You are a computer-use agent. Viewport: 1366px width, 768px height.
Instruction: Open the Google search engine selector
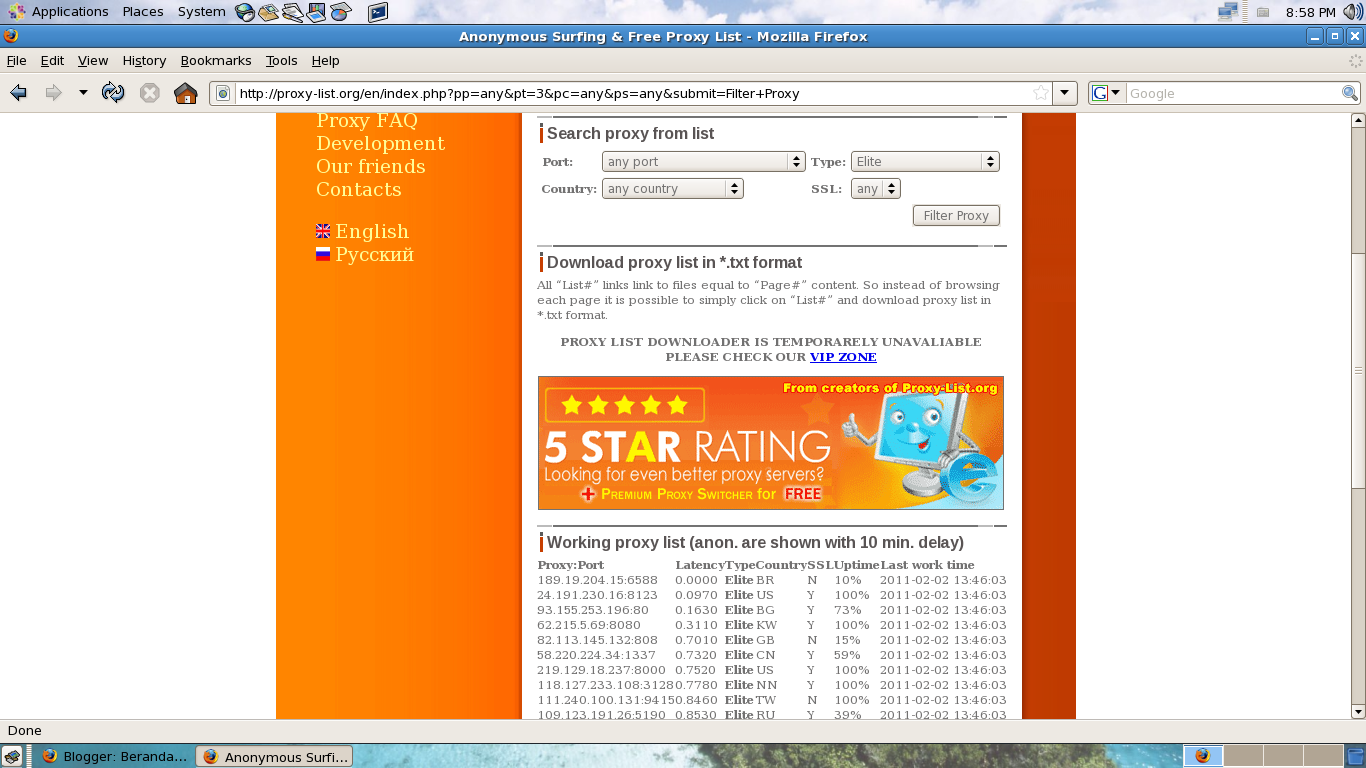tap(1107, 93)
